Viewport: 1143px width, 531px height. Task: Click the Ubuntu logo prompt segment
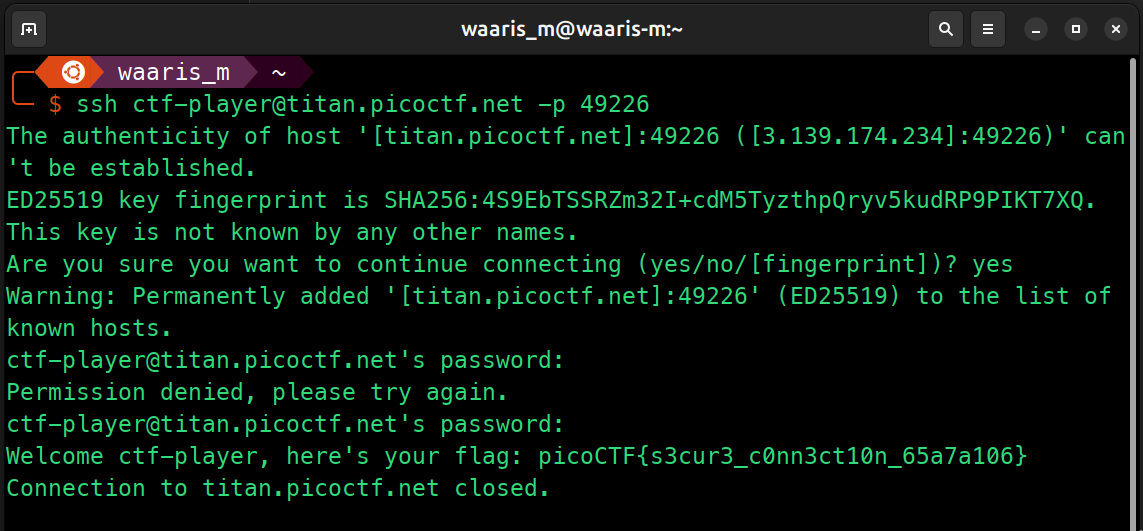pyautogui.click(x=73, y=72)
